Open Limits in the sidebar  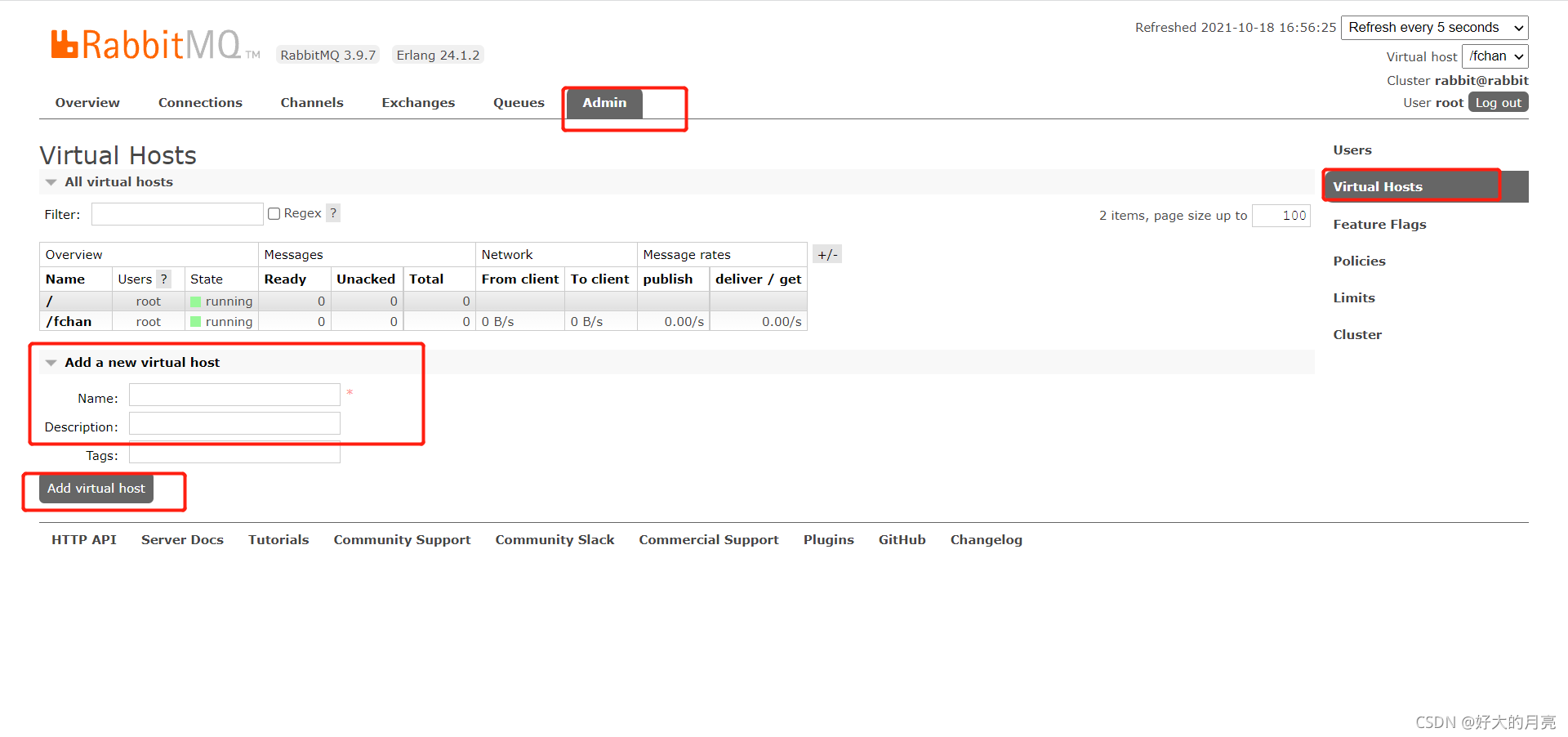coord(1354,298)
